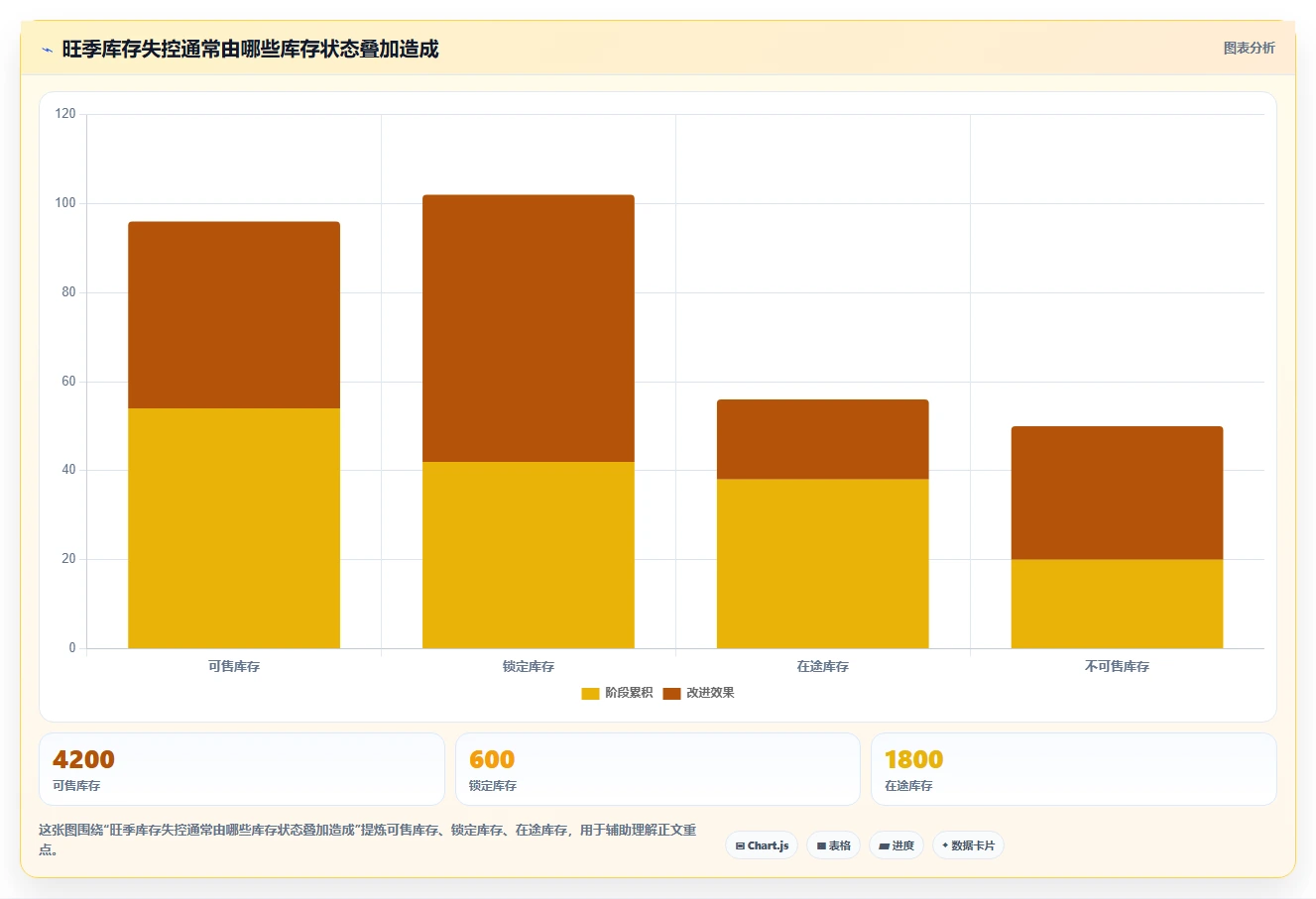Click the brown 改进效果 bar for 锁定库存
This screenshot has width=1316, height=899.
529,328
